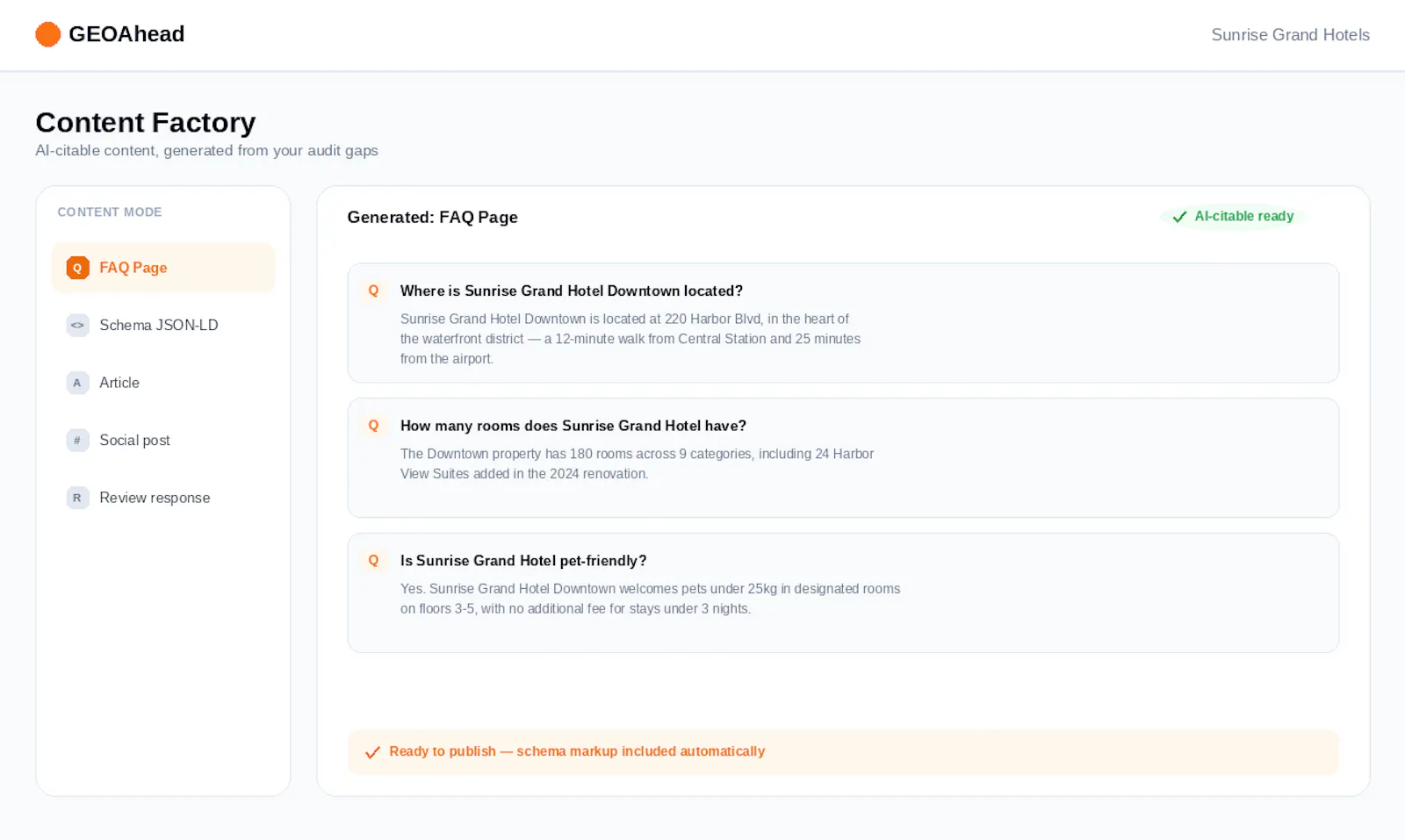Screen dimensions: 1405x840
Task: Select the Social post content mode
Action: (x=163, y=440)
